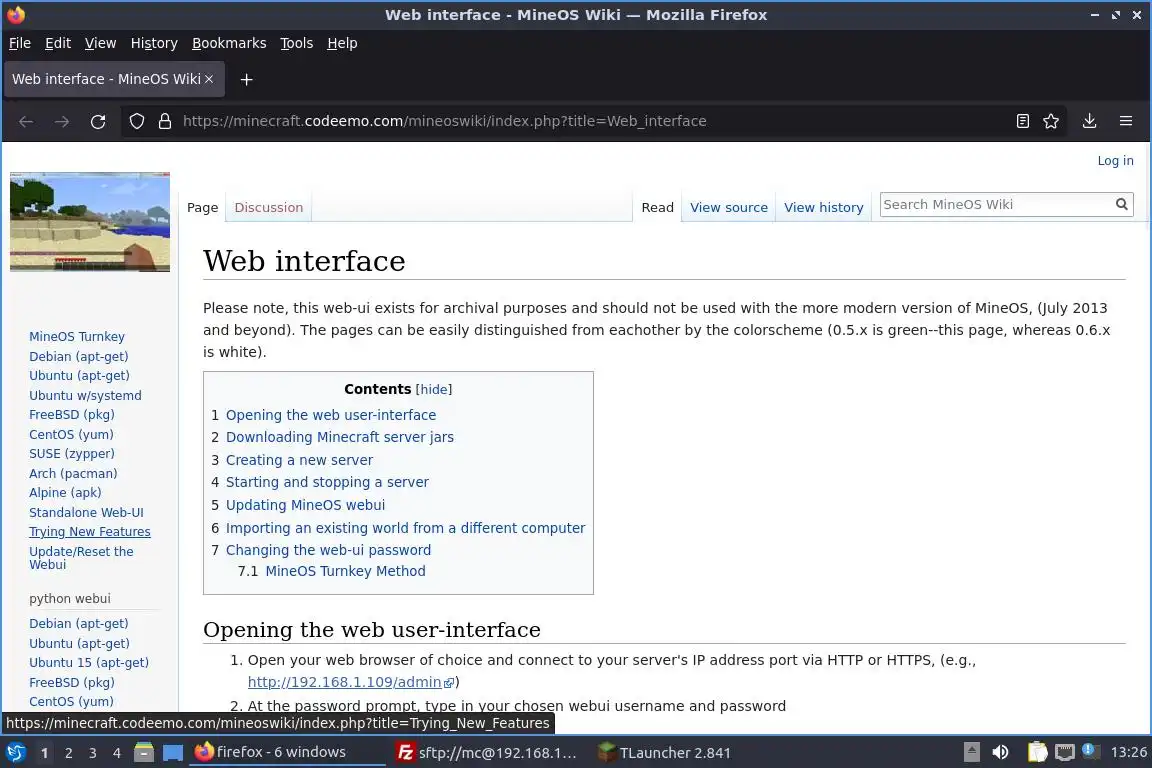Toggle Reader View icon in address bar
This screenshot has height=768, width=1152.
[1022, 121]
